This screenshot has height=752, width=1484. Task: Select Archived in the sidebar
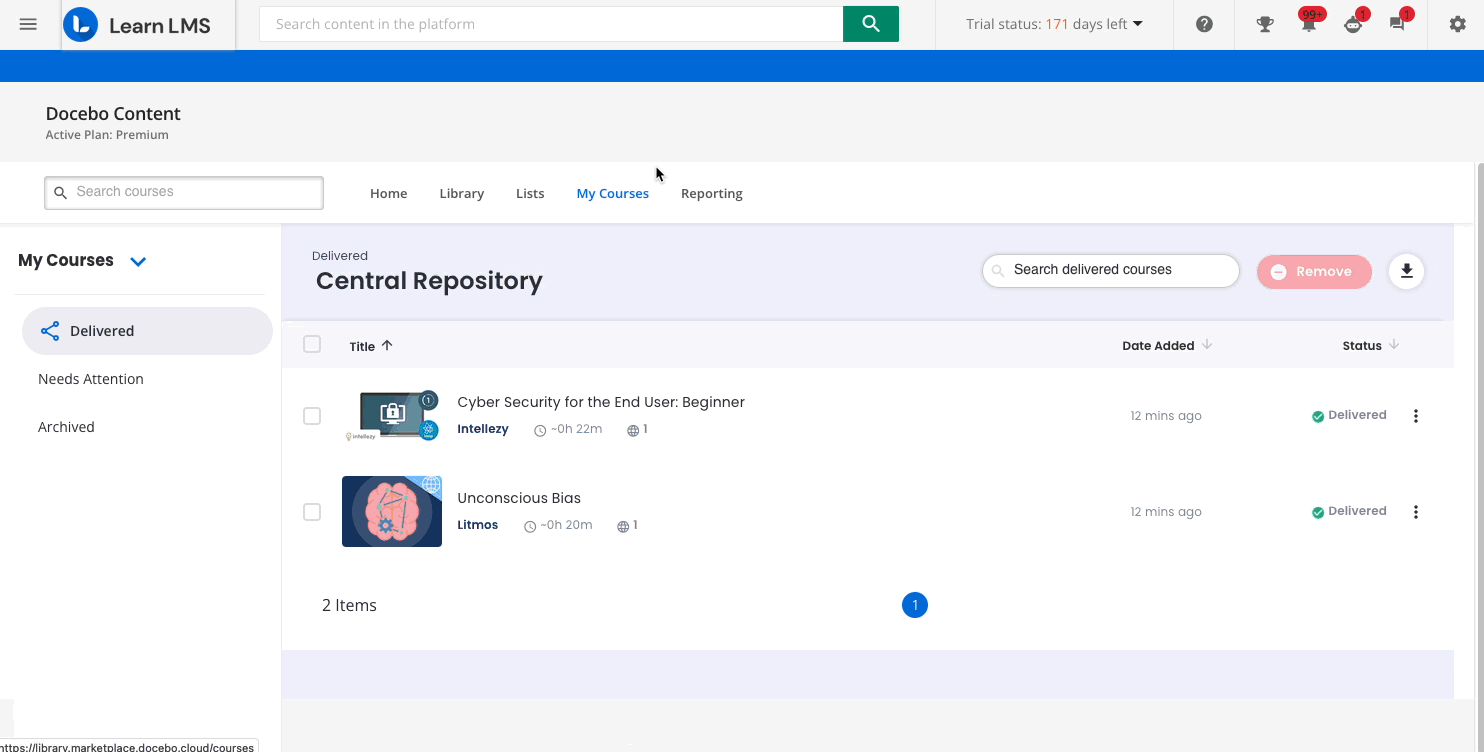(x=66, y=426)
